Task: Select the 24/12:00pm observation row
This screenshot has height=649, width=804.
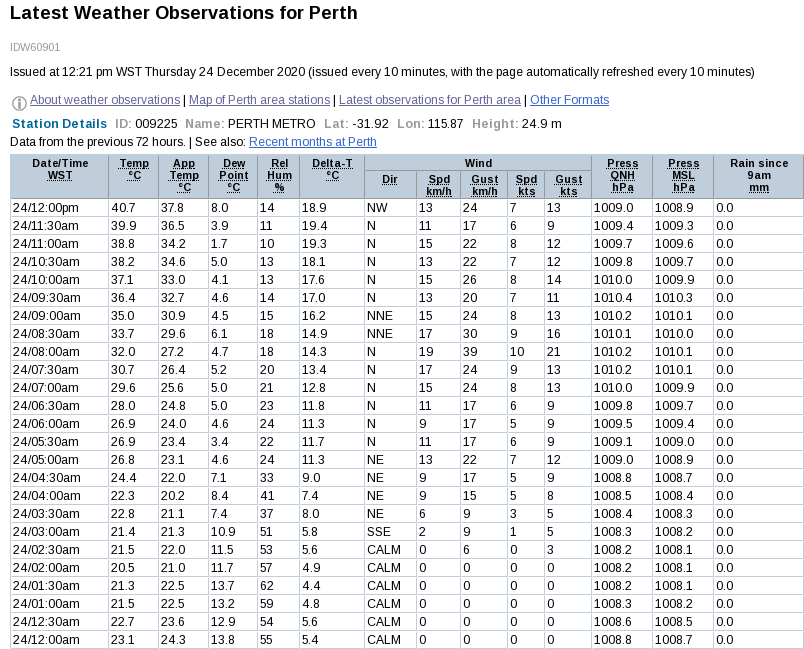Action: coord(60,208)
